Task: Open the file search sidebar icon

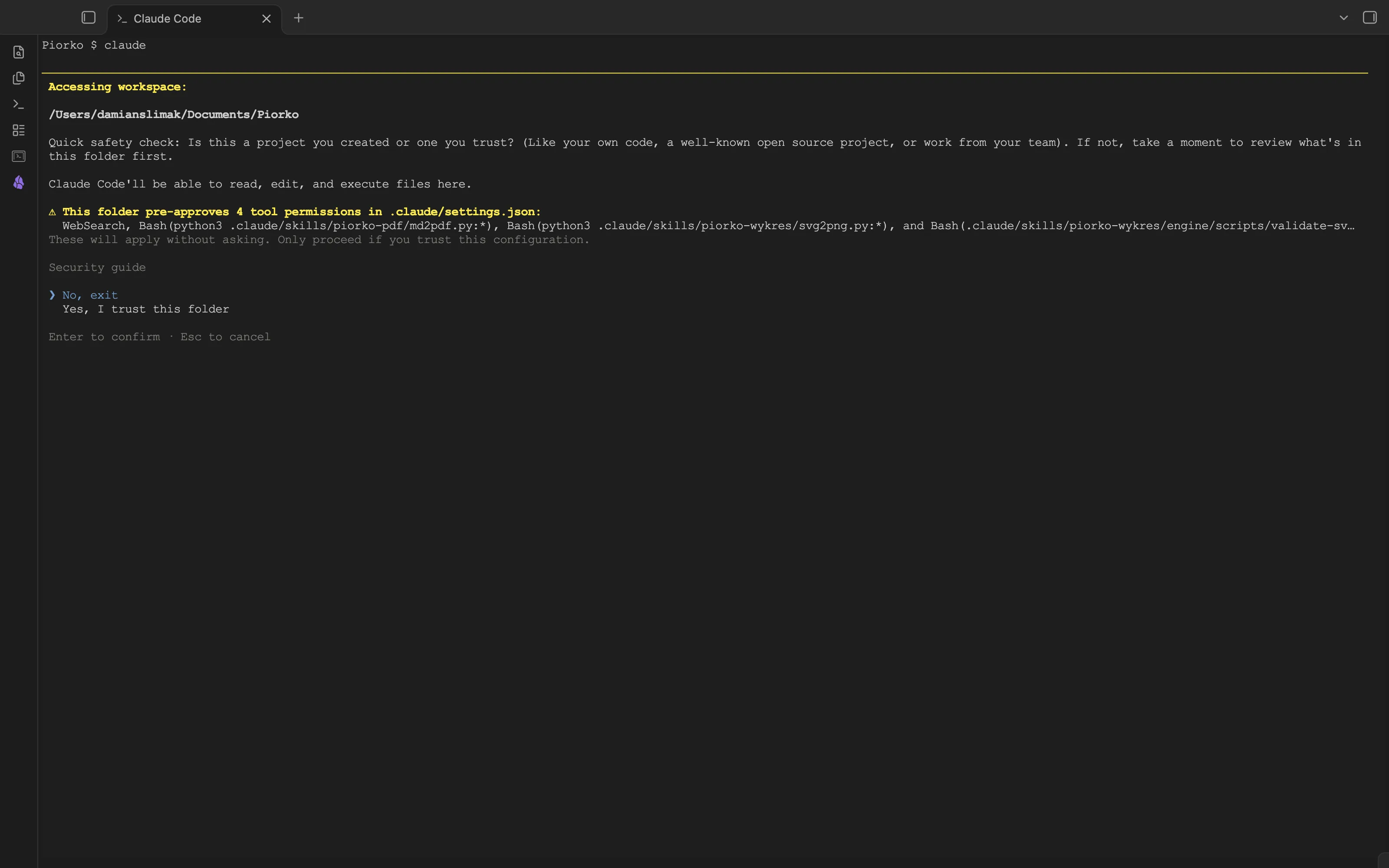Action: 18,52
